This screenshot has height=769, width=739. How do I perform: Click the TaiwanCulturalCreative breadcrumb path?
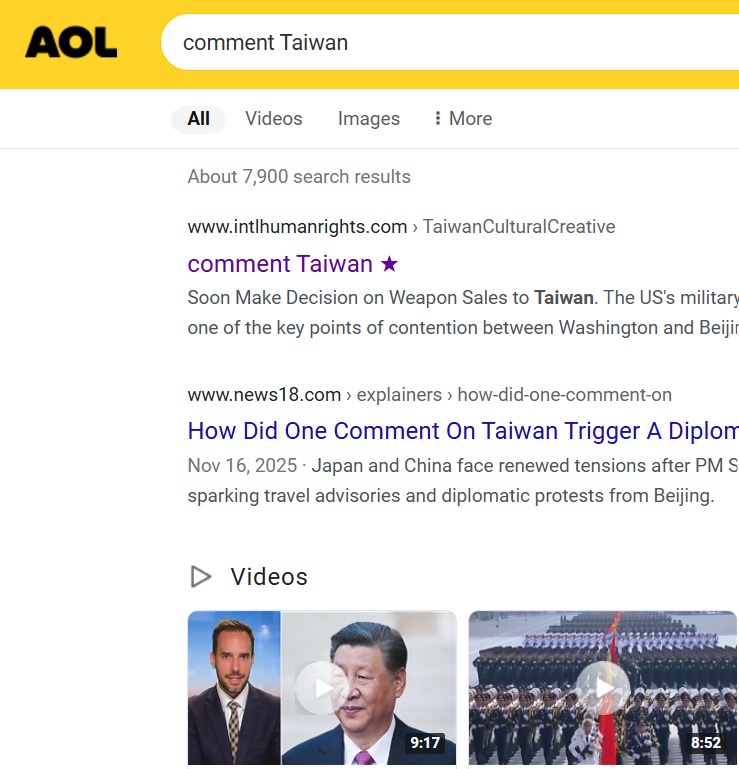click(519, 227)
